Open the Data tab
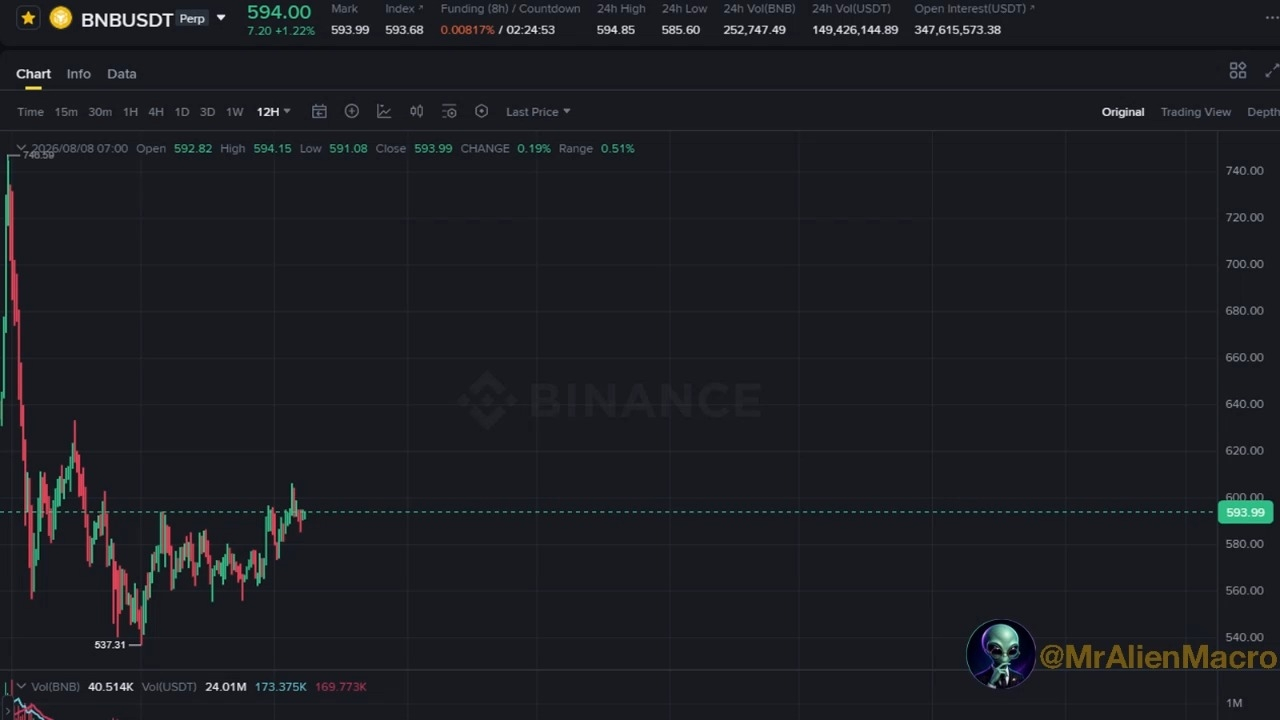 (122, 74)
